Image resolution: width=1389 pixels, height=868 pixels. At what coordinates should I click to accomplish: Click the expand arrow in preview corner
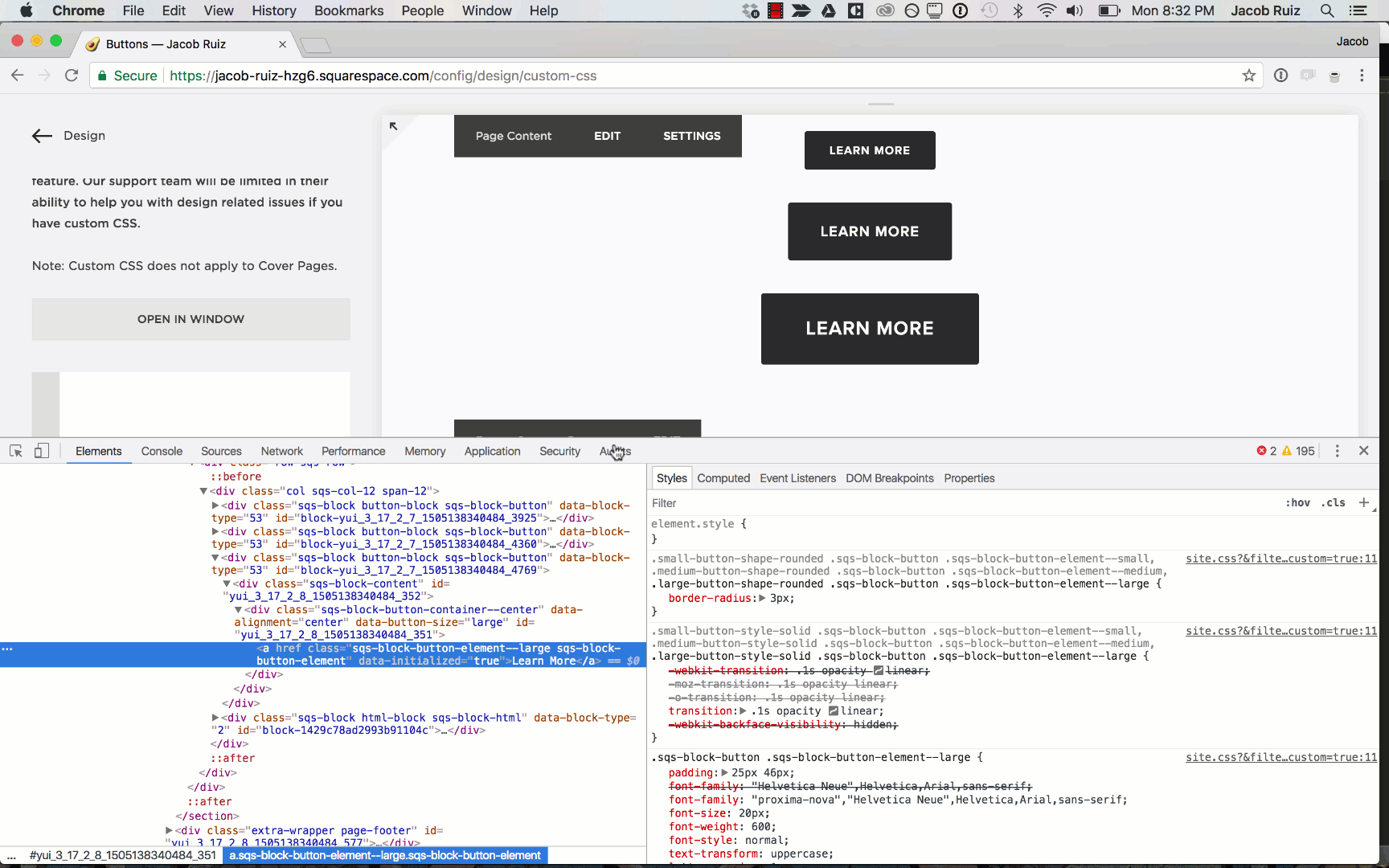pos(393,126)
